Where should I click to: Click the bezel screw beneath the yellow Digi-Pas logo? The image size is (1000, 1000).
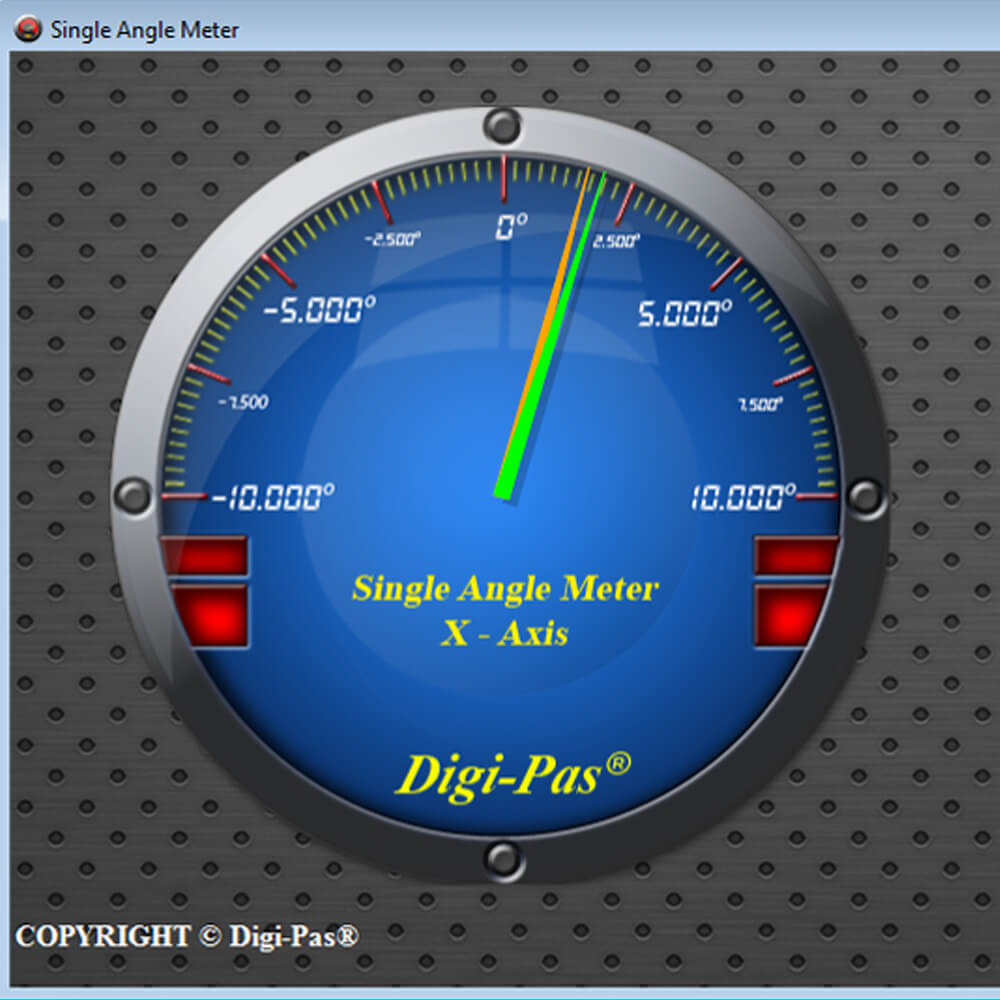click(x=504, y=860)
